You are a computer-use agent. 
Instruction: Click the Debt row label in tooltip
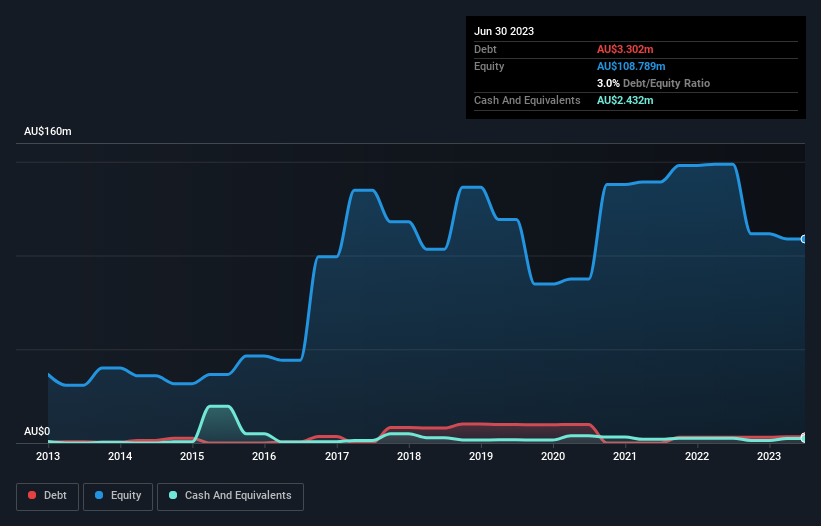coord(485,49)
